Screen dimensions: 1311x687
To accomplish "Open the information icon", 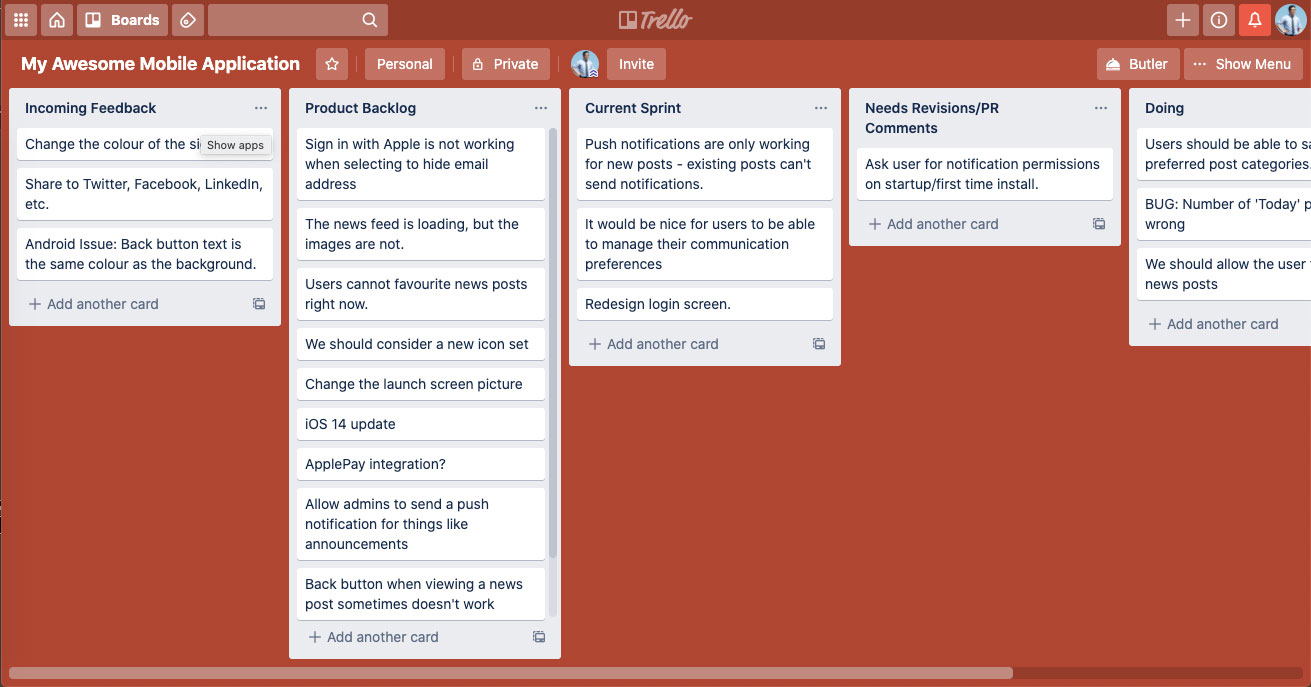I will coord(1218,20).
